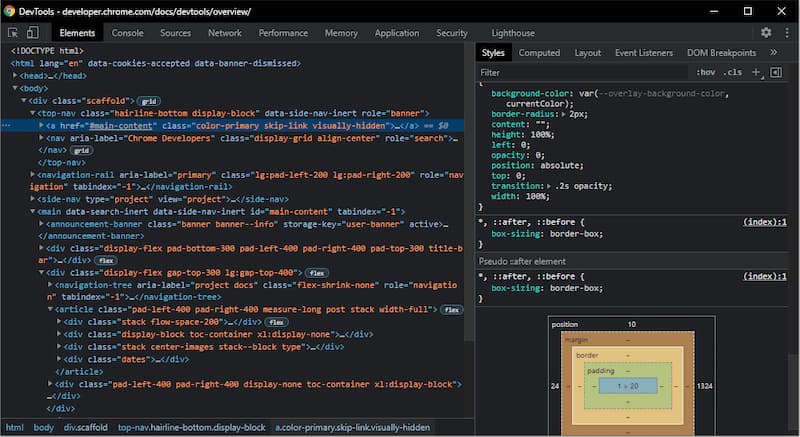Open DOM Breakpoints tab

(721, 53)
